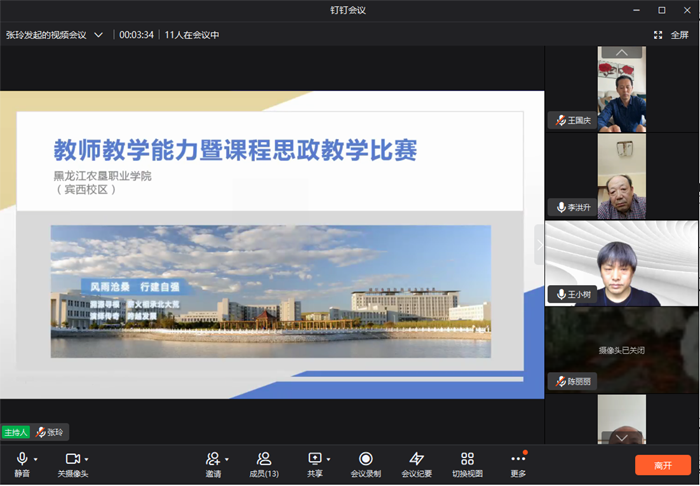Screen dimensions: 700x486
Task: Open camera options arrow beside 关摄像头
Action: click(86, 459)
